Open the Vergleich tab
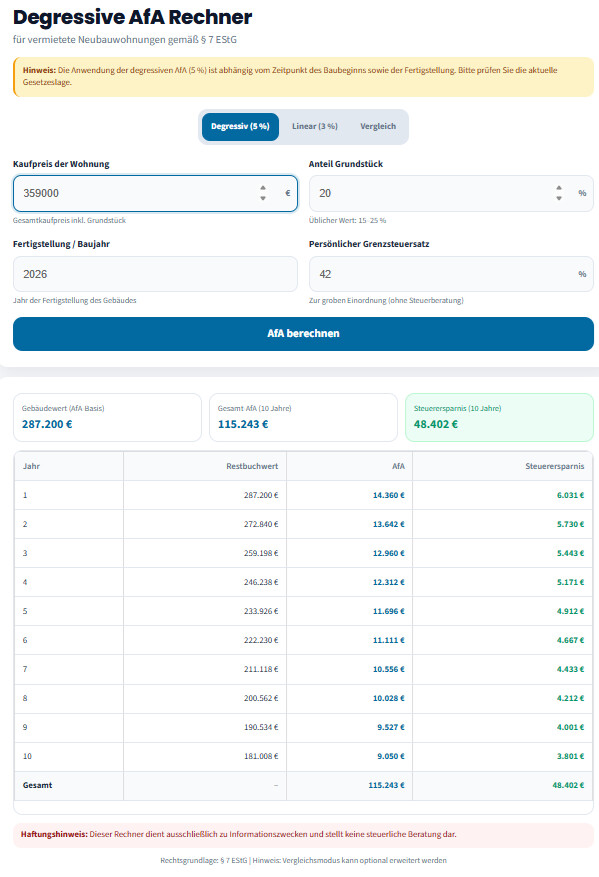 tap(378, 126)
